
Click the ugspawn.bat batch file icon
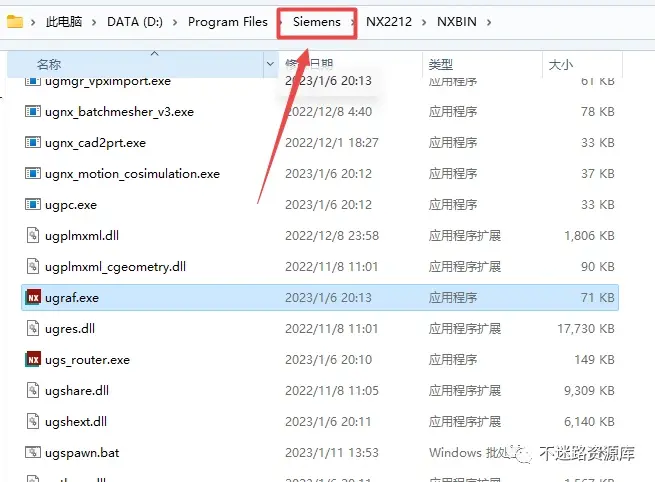[33, 452]
